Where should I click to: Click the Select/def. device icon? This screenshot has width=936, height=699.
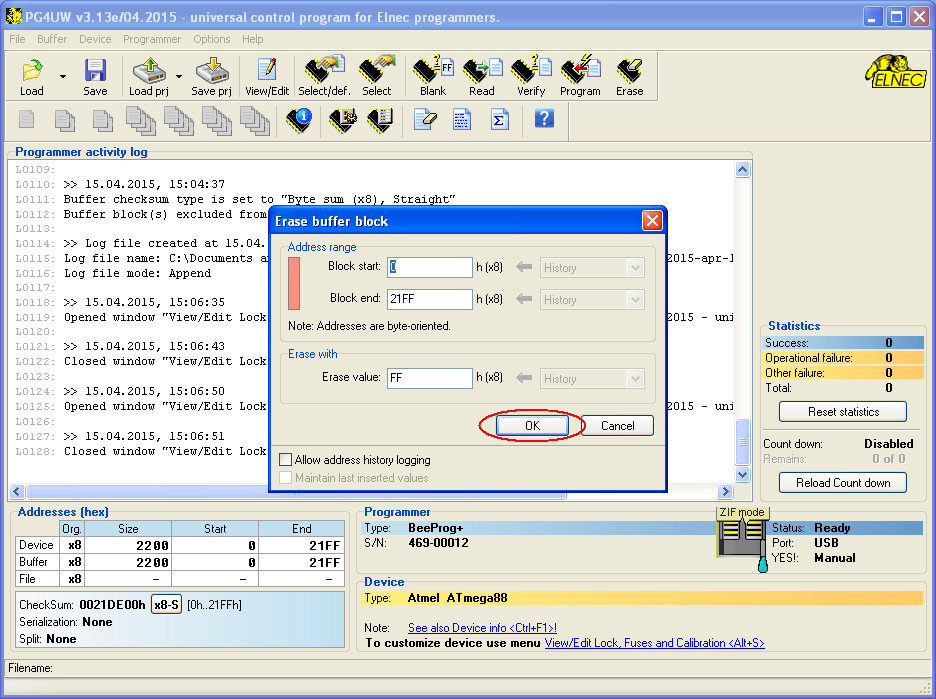click(322, 76)
